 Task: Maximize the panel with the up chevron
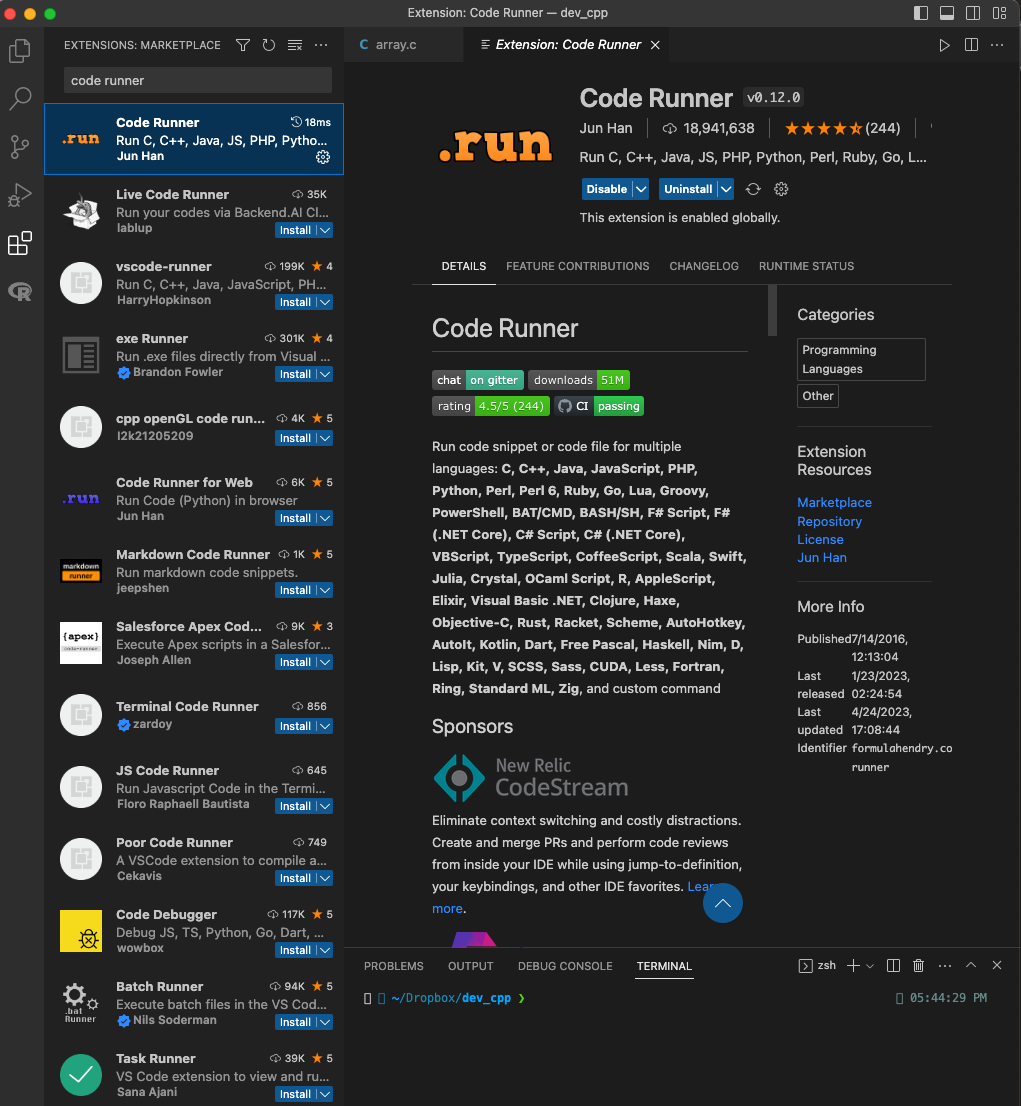click(971, 966)
